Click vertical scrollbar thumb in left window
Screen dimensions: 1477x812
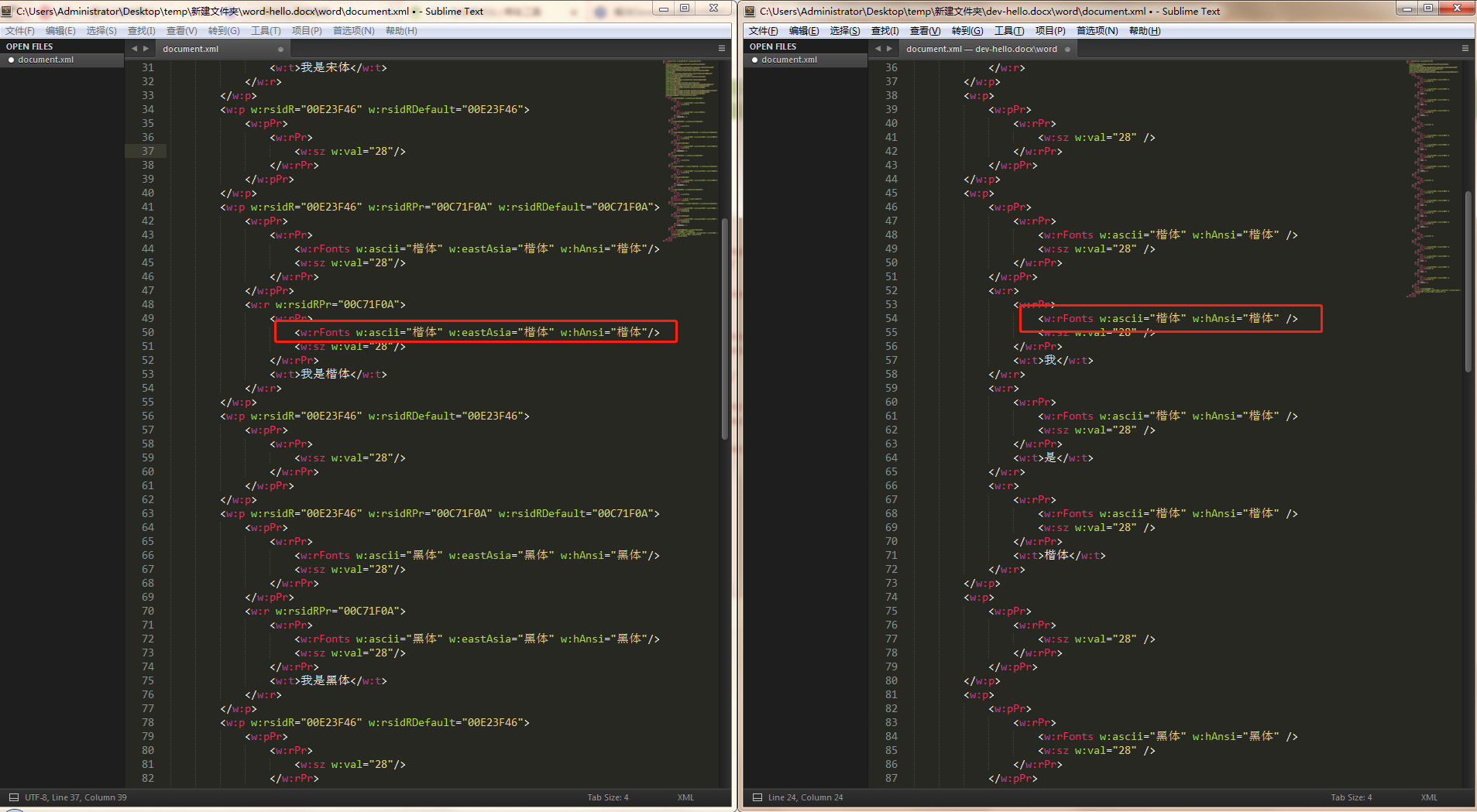(x=725, y=329)
